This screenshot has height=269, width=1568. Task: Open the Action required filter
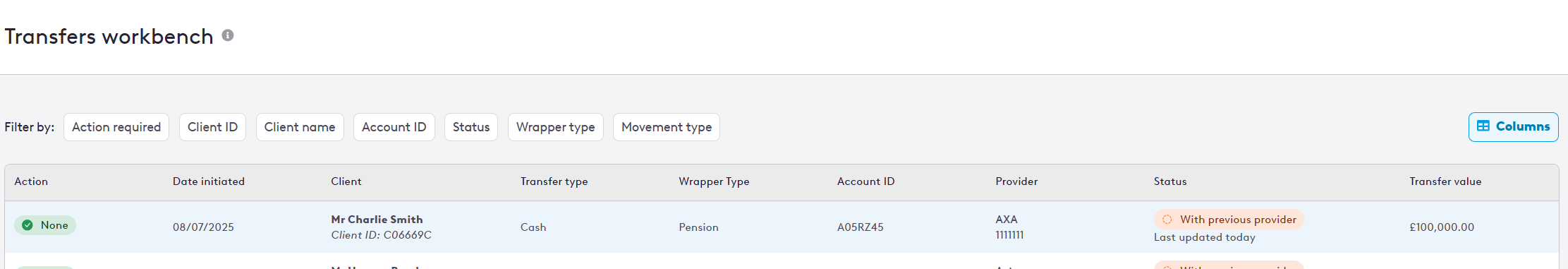pyautogui.click(x=116, y=127)
